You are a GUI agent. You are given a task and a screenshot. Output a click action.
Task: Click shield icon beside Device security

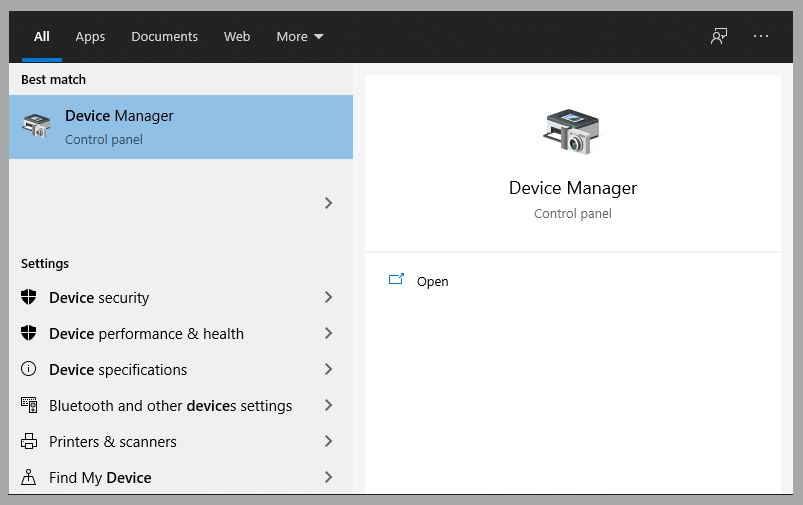coord(29,297)
